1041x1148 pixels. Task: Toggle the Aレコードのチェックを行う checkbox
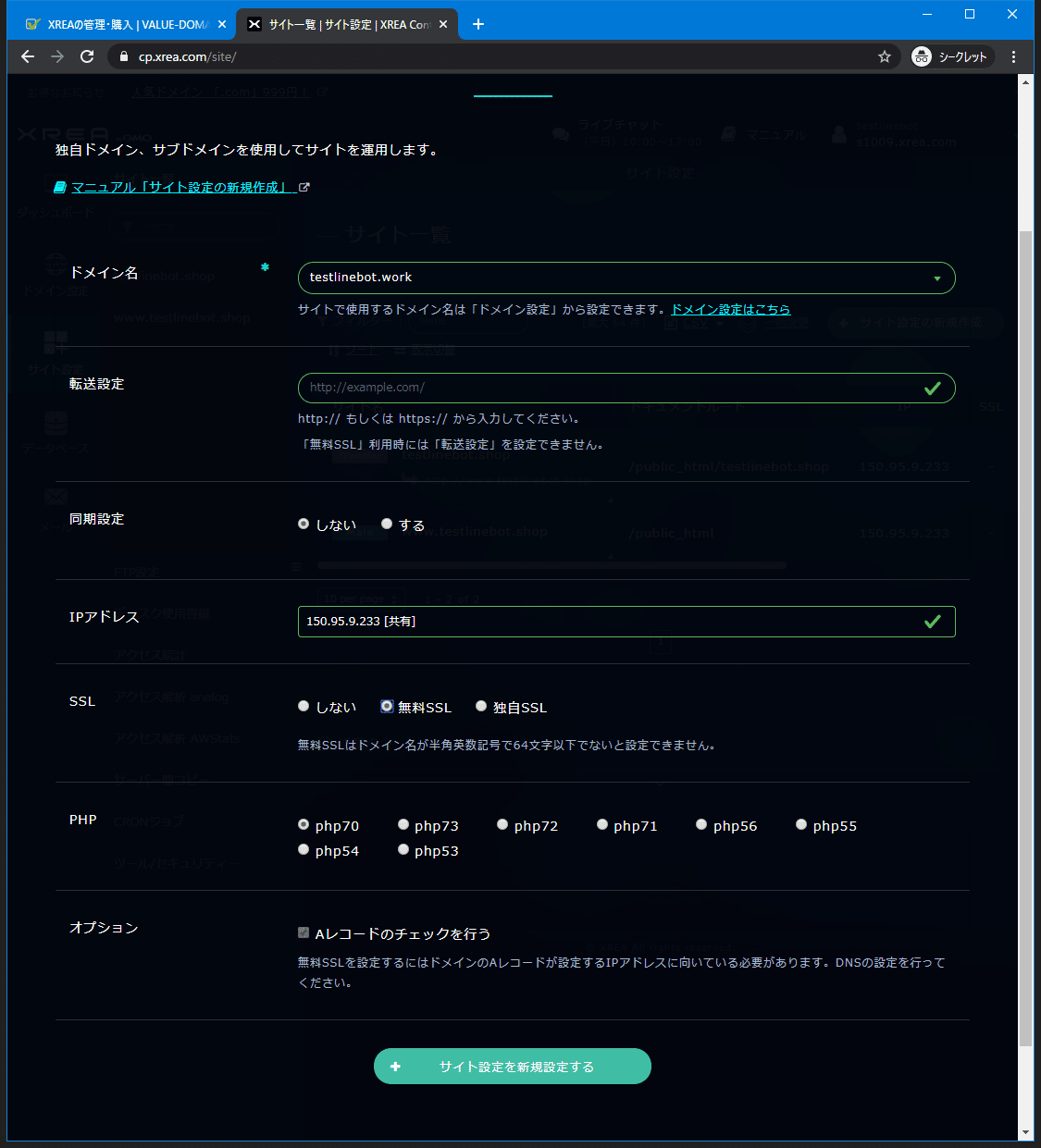coord(303,932)
